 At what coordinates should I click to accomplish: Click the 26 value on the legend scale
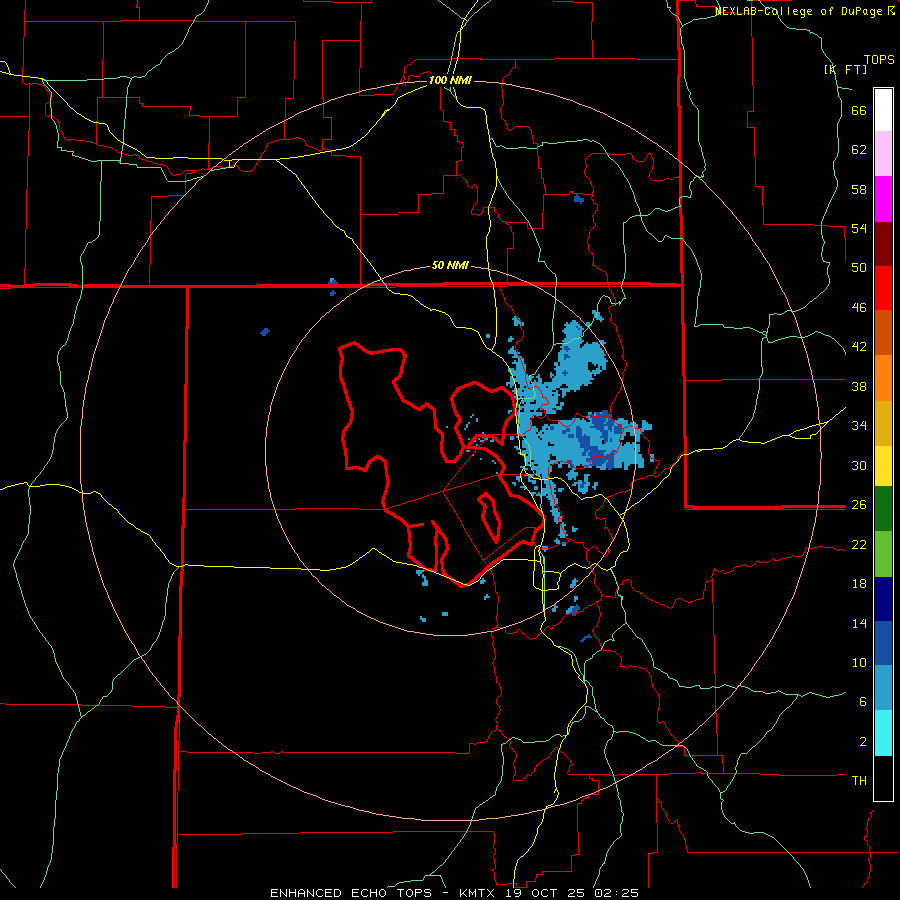click(859, 505)
